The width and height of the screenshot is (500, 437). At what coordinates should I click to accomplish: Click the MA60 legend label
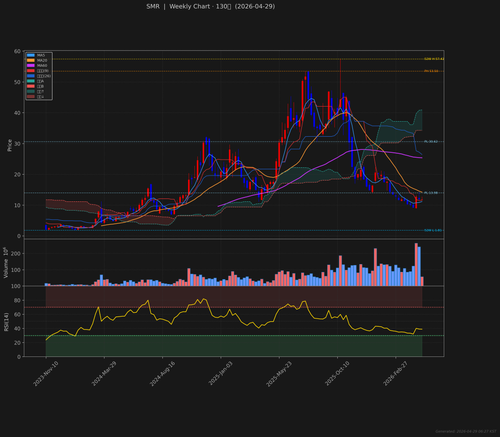pos(42,66)
